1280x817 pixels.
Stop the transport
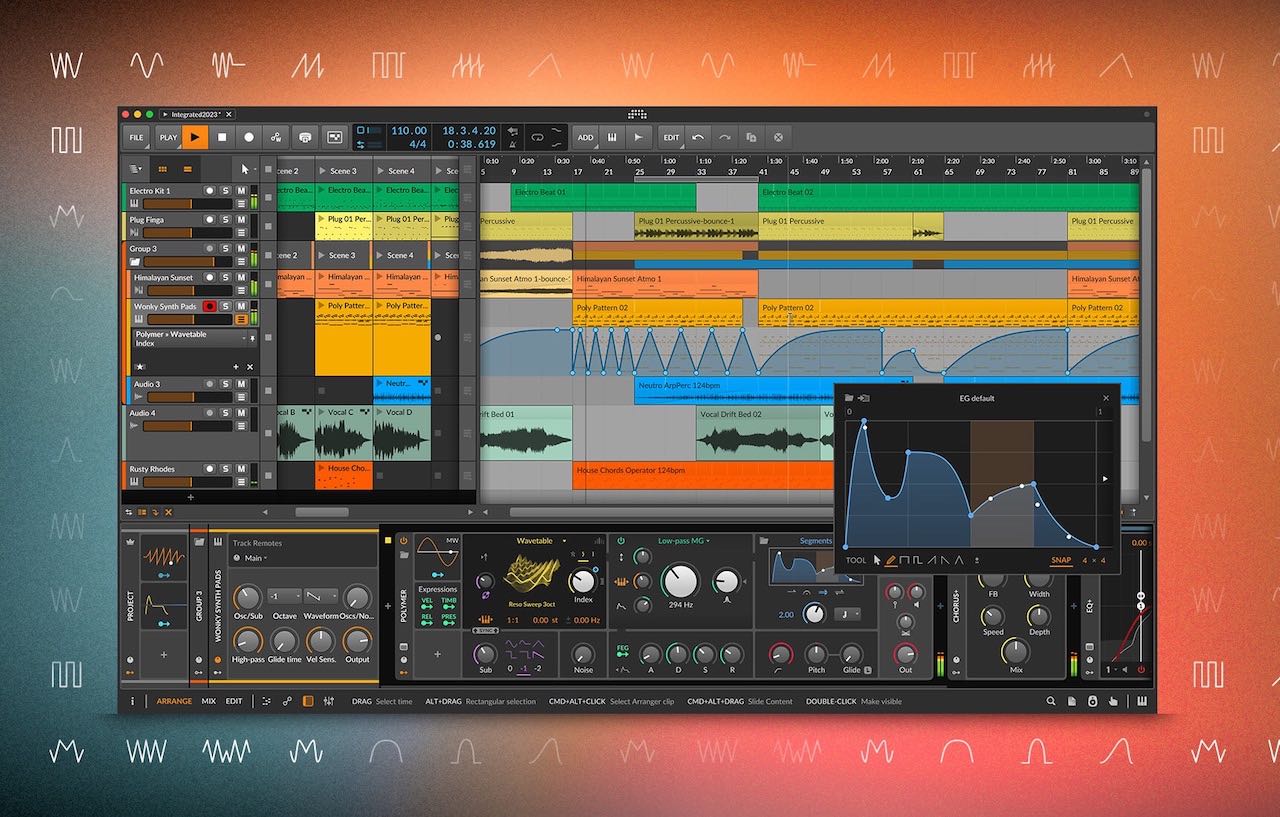(223, 137)
